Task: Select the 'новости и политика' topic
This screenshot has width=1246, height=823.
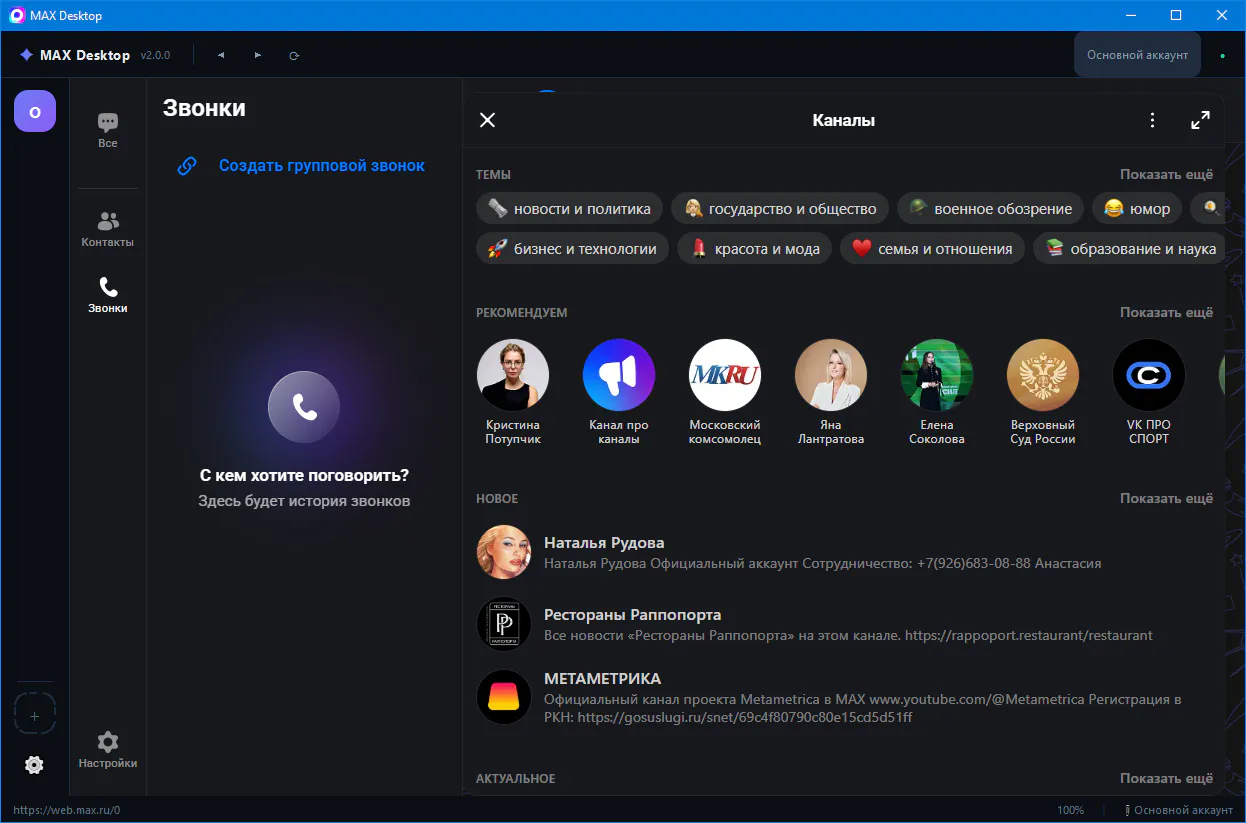Action: [569, 209]
